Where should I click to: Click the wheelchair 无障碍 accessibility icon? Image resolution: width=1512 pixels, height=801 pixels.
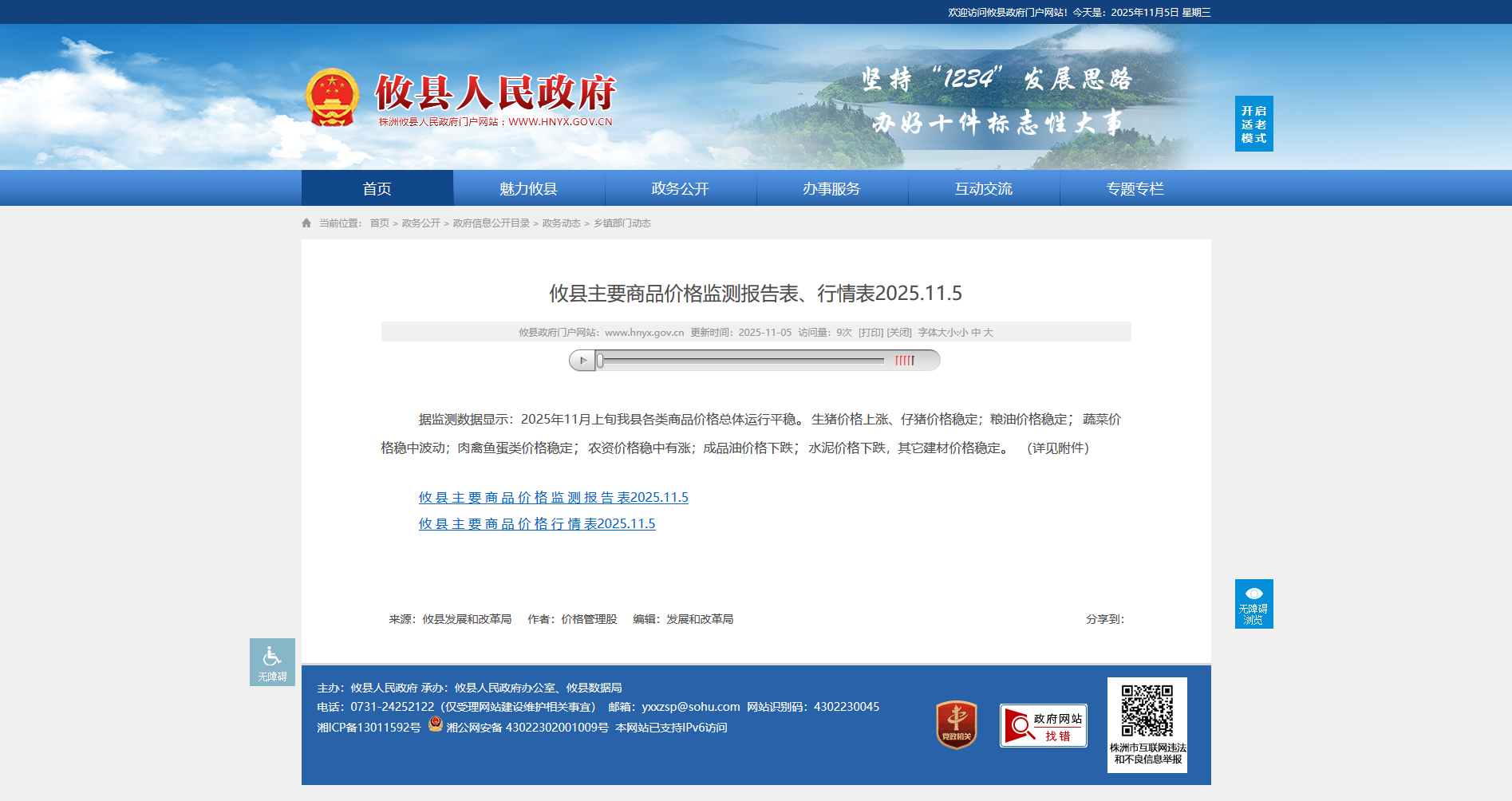click(x=272, y=661)
